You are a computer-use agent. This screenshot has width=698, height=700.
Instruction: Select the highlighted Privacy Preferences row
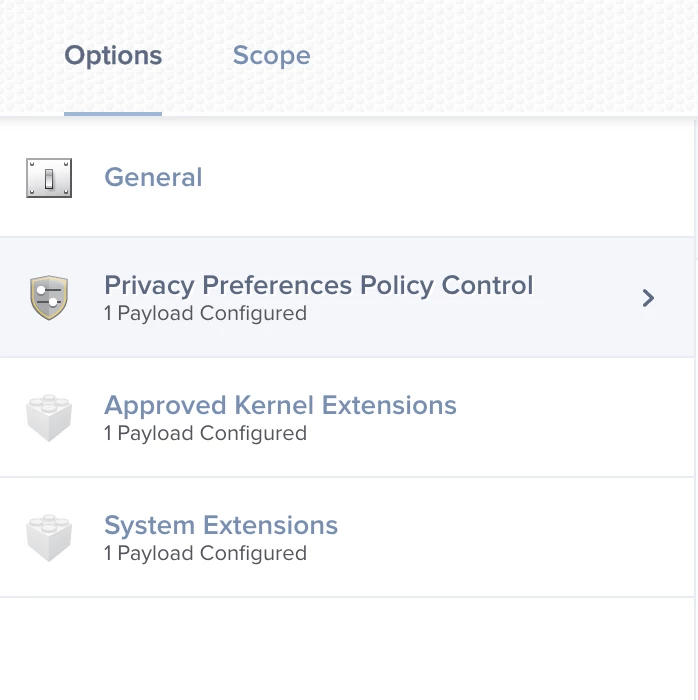point(347,297)
